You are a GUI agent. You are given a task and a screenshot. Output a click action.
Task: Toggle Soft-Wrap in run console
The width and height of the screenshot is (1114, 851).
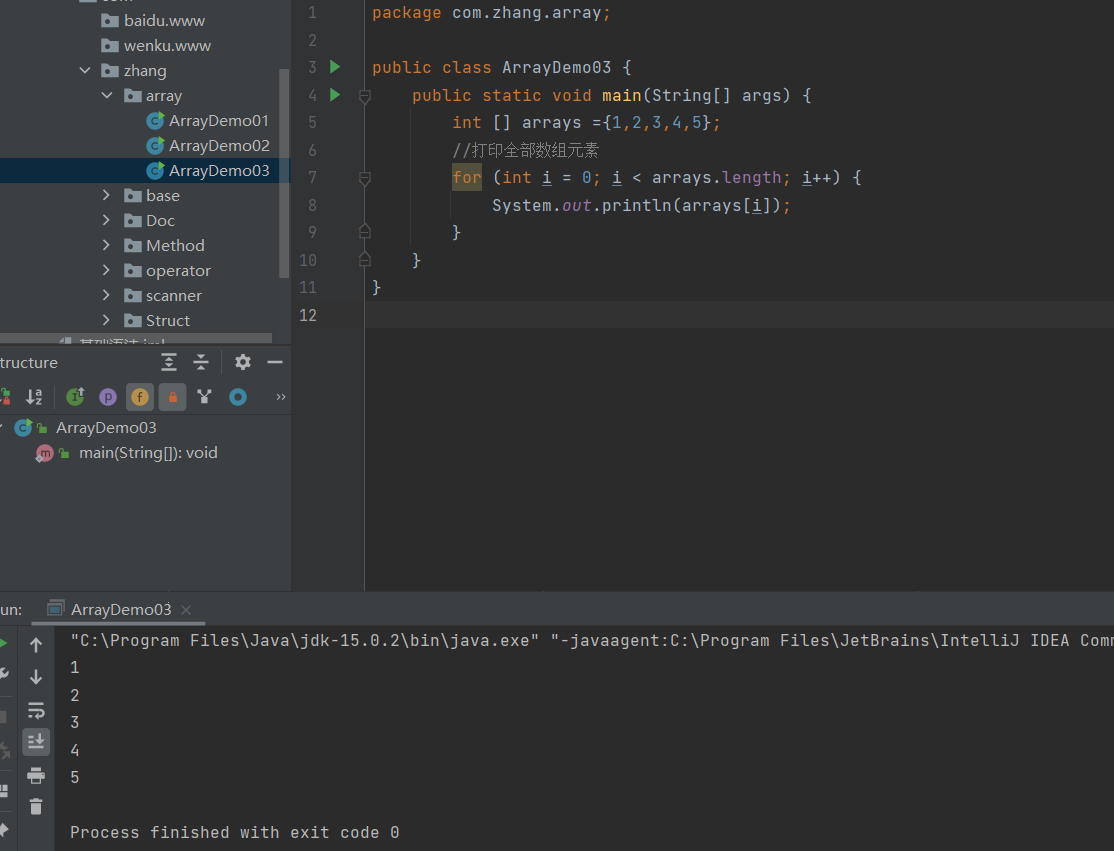[x=36, y=710]
